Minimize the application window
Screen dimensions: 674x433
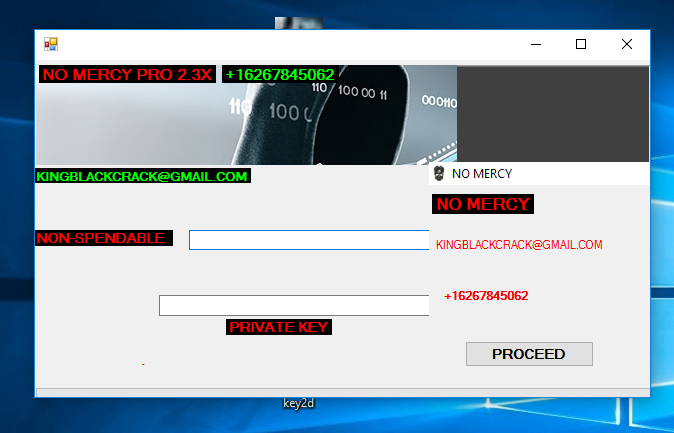(535, 44)
